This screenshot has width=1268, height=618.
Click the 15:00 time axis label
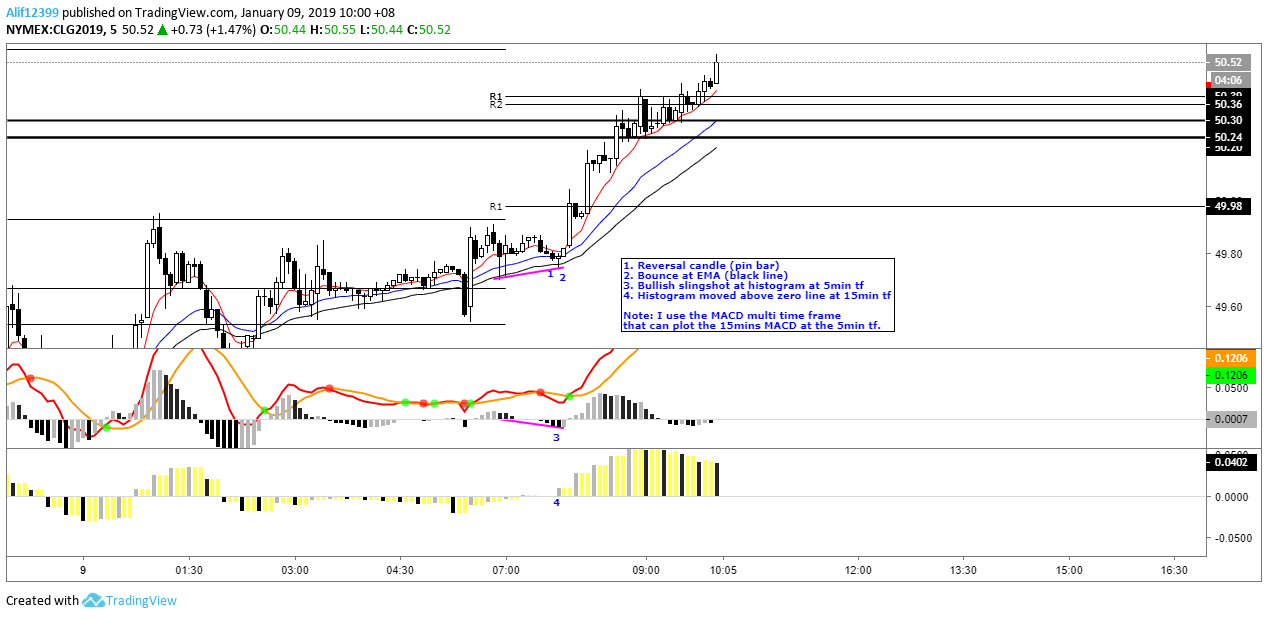tap(1069, 570)
